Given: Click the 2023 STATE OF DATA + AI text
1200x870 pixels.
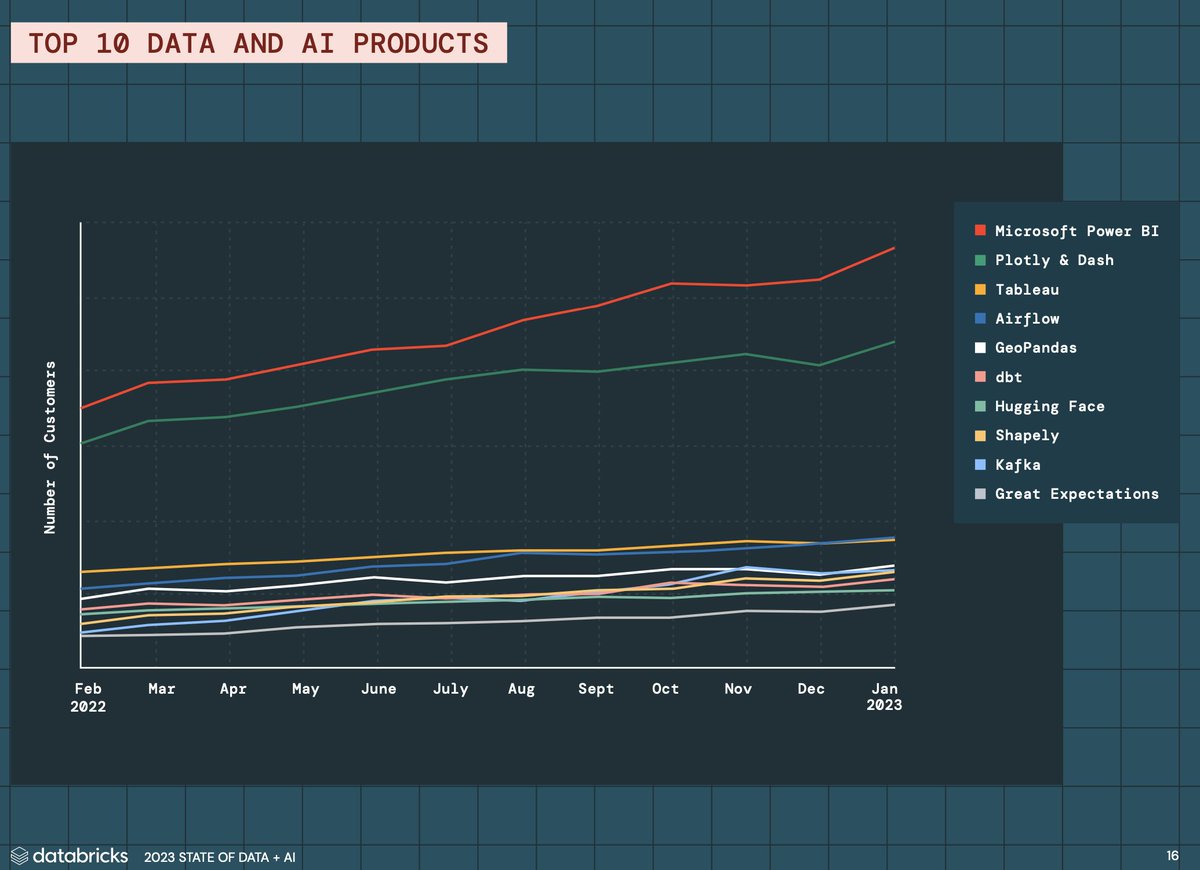Looking at the screenshot, I should point(220,858).
